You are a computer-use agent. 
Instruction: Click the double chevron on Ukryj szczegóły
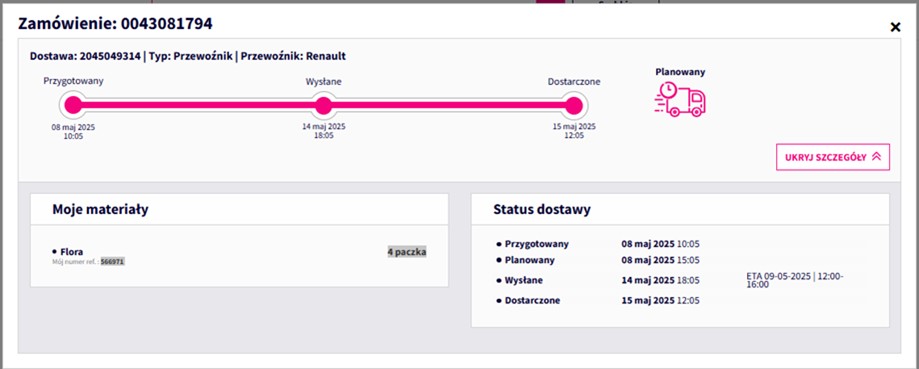point(876,156)
